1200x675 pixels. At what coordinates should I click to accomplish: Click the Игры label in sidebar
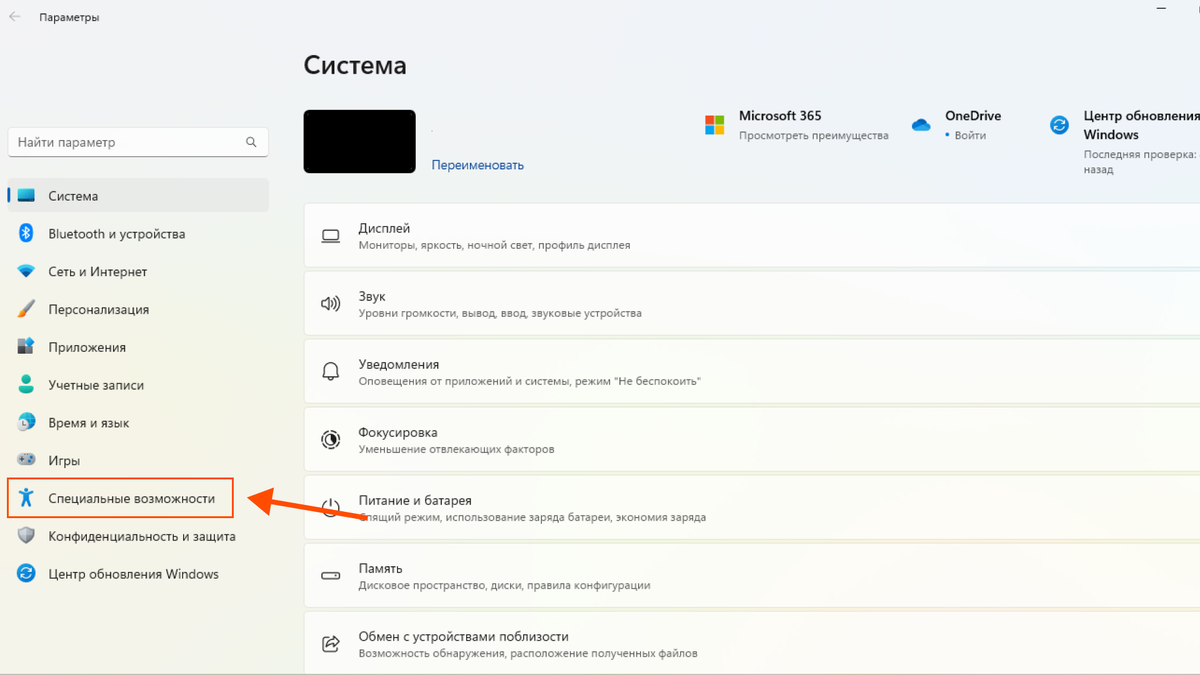[x=64, y=461]
